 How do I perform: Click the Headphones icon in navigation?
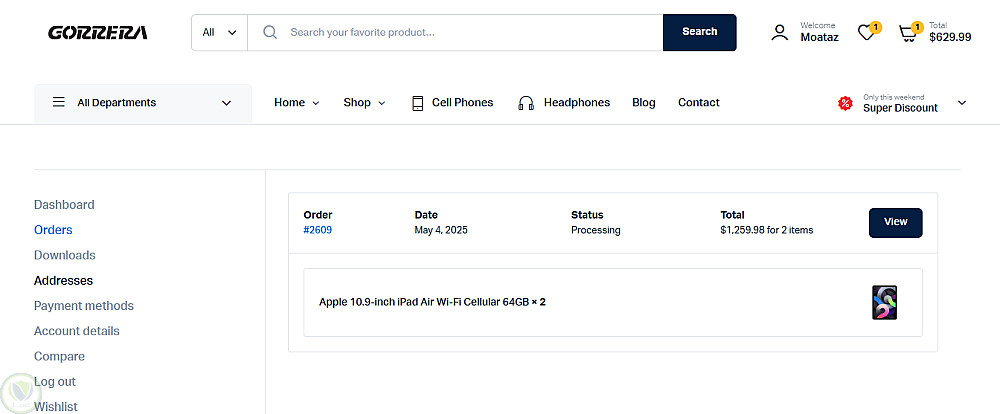tap(526, 103)
